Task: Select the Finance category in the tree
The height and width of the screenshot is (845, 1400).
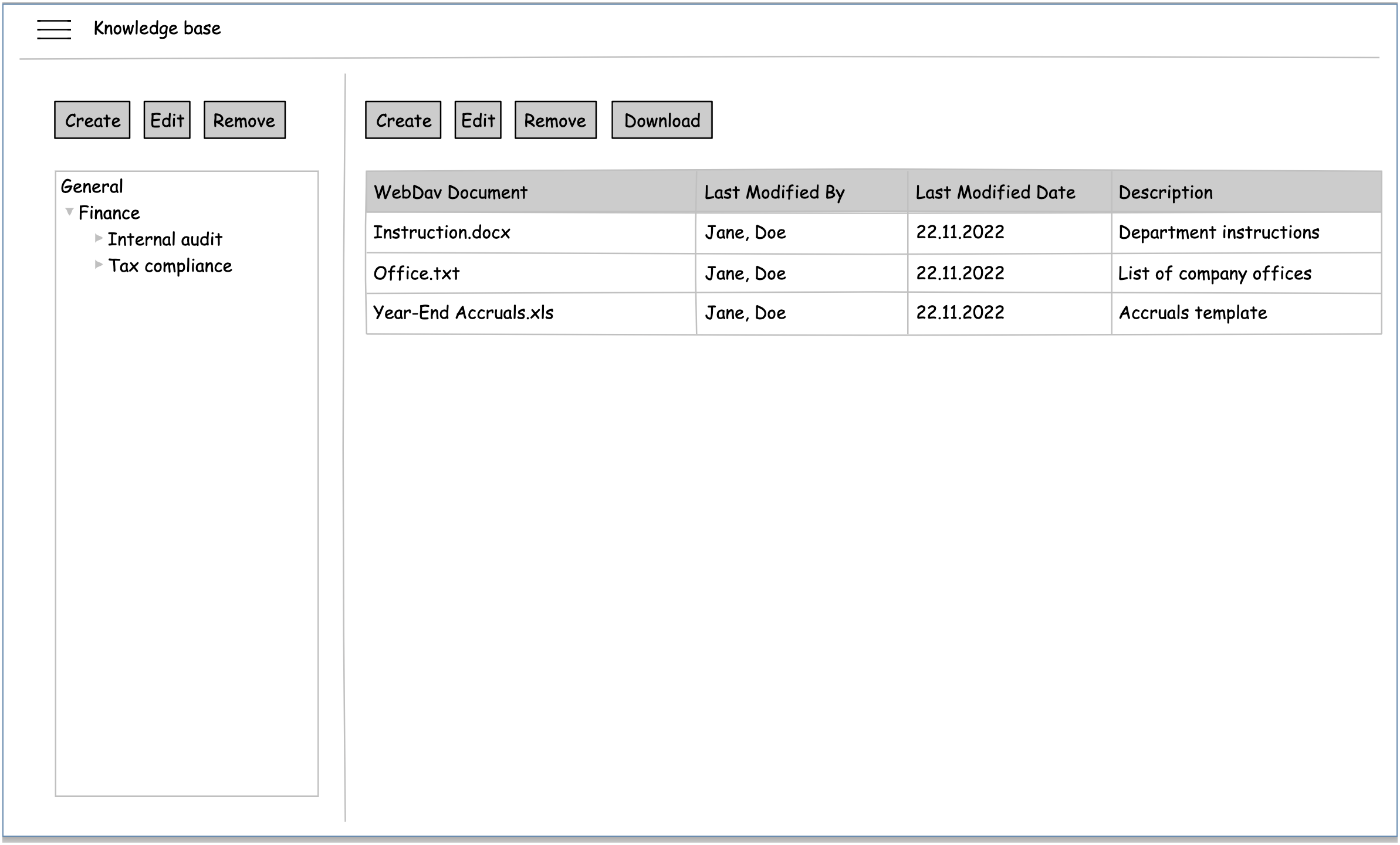Action: [x=109, y=212]
